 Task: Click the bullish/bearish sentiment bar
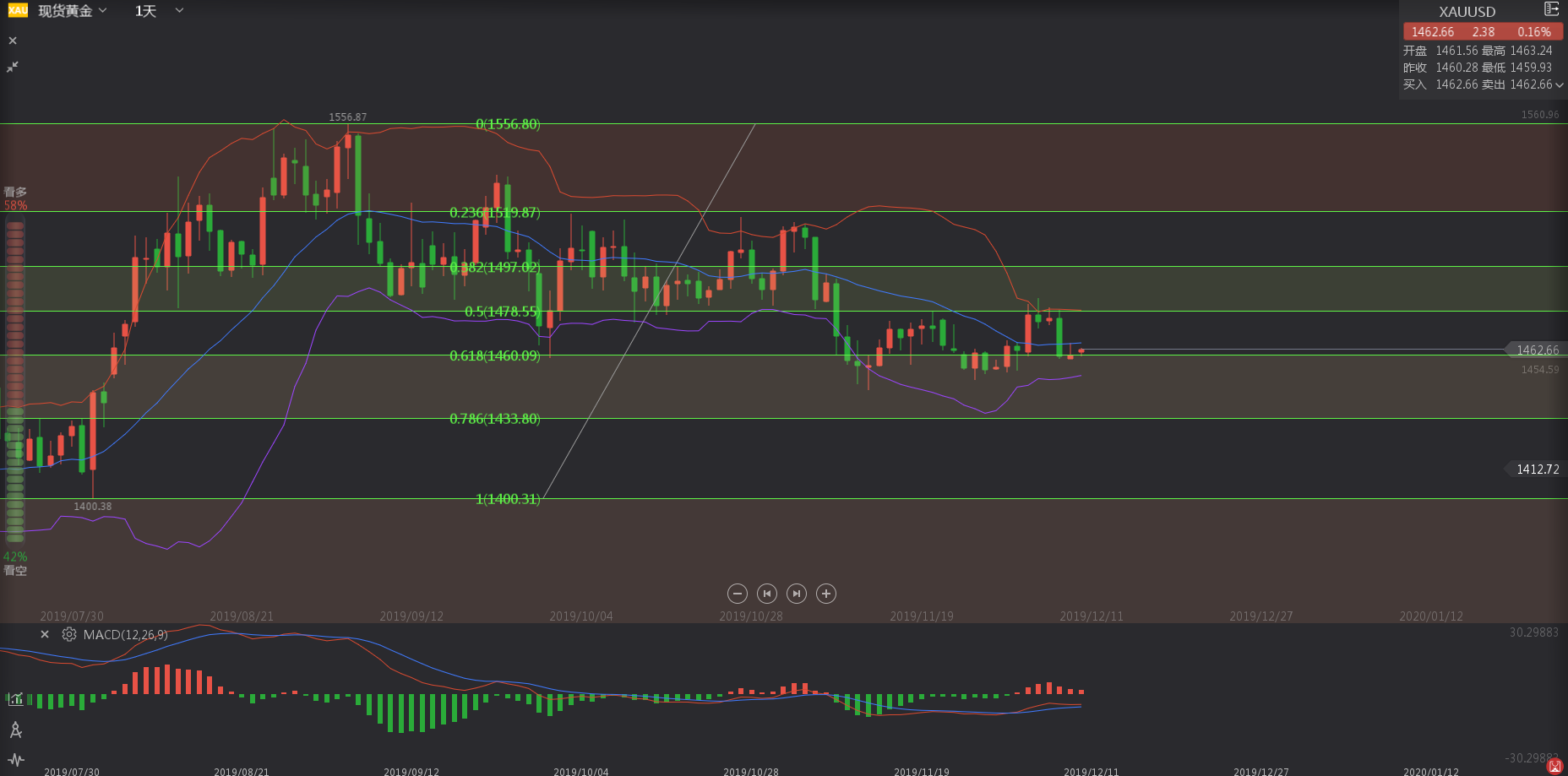click(x=15, y=380)
